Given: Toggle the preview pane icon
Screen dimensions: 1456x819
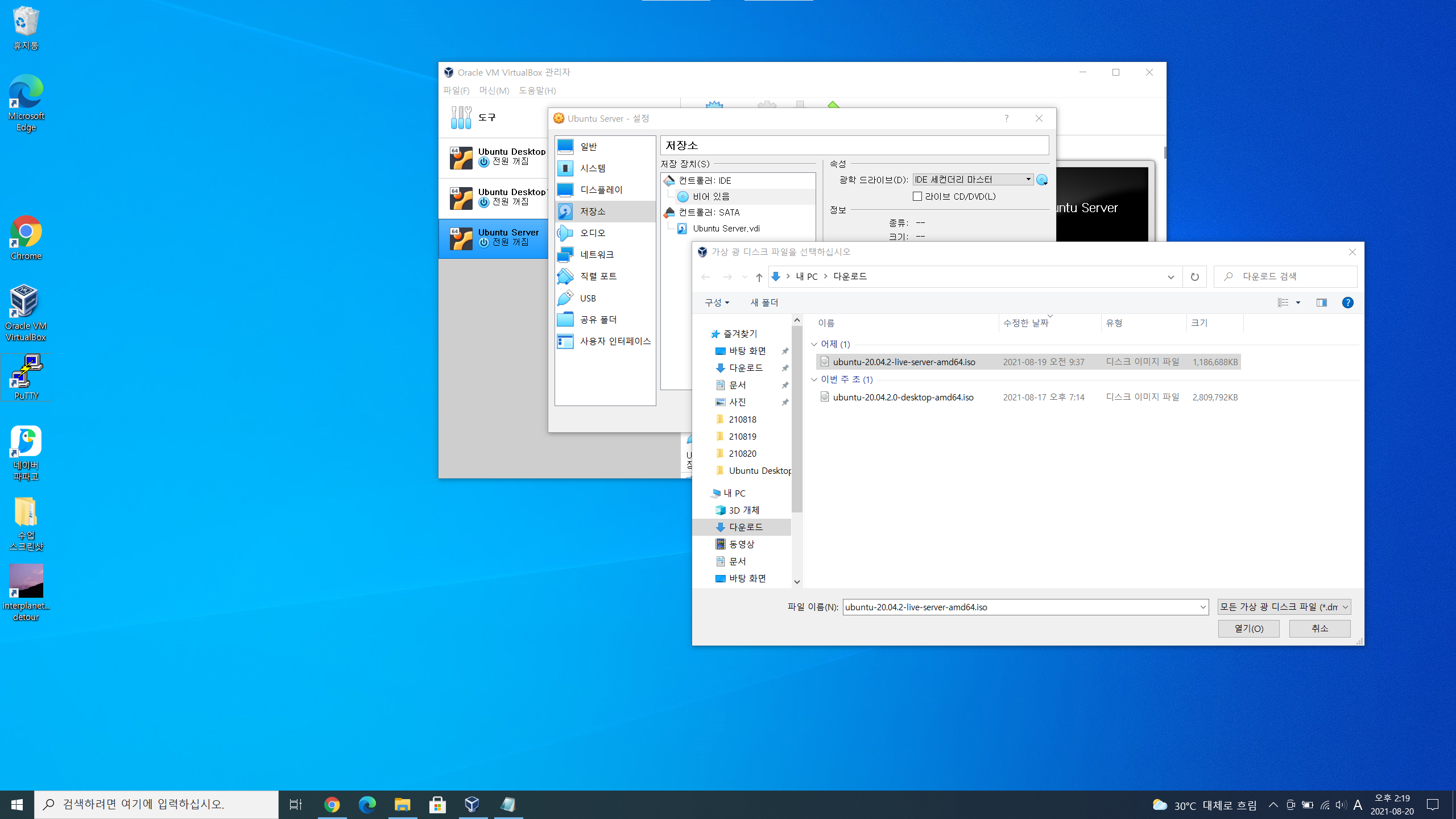Looking at the screenshot, I should click(x=1321, y=303).
